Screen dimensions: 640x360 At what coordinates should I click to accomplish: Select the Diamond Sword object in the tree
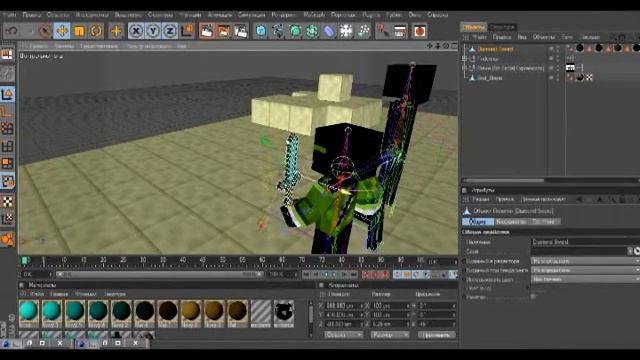(x=495, y=49)
